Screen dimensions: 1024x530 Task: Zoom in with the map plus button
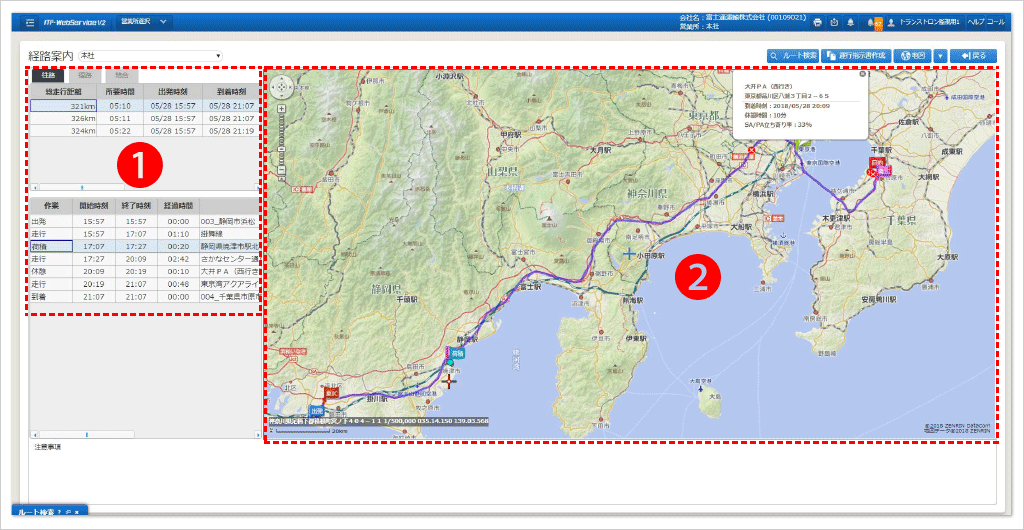pos(281,108)
